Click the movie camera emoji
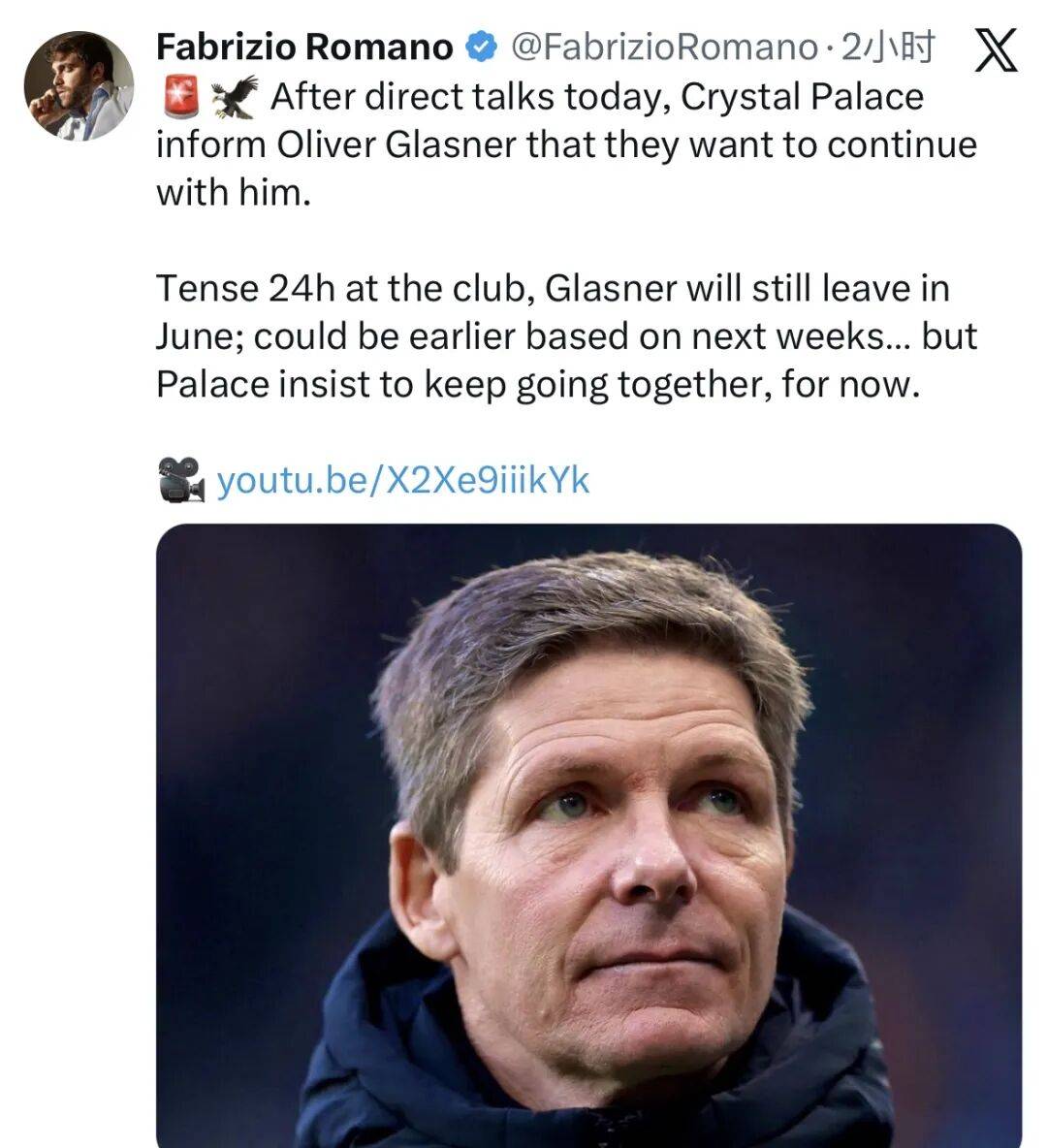The width and height of the screenshot is (1047, 1148). [180, 479]
